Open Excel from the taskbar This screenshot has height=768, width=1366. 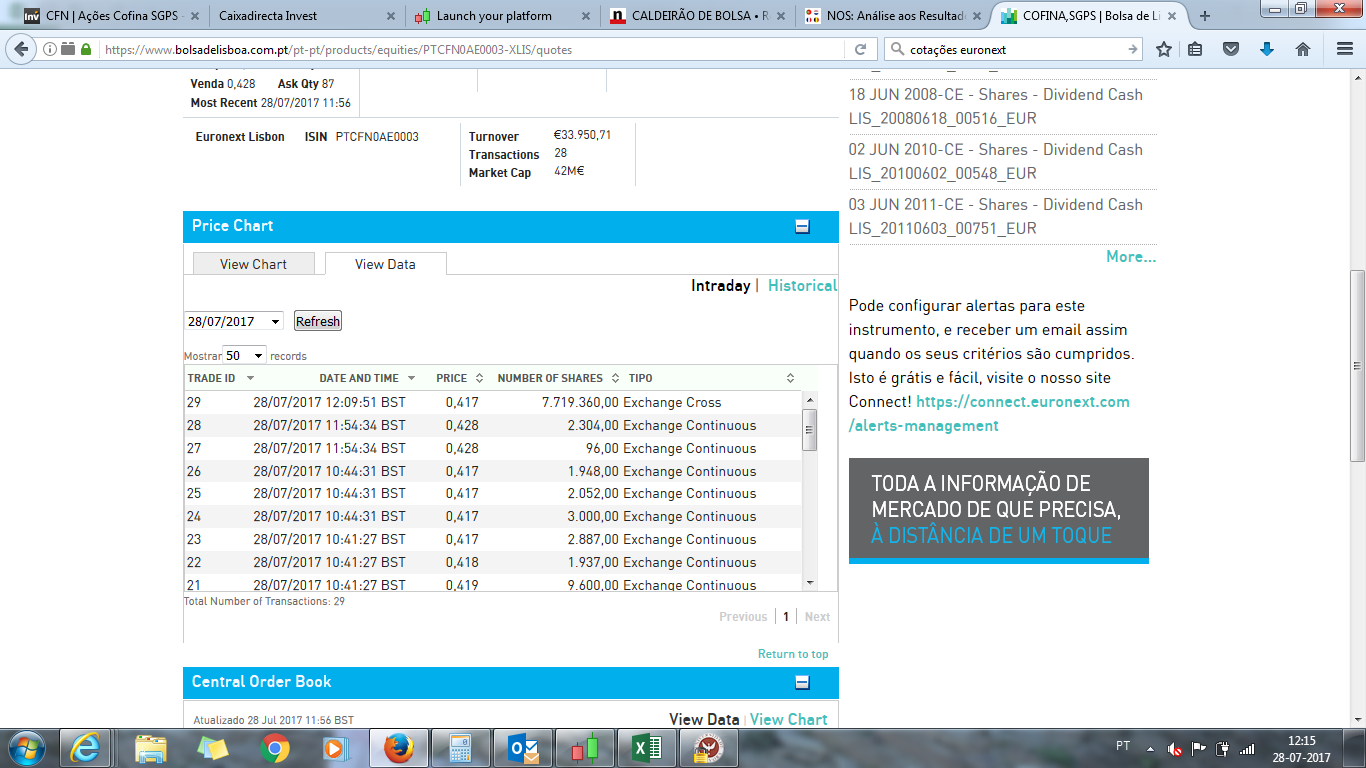click(x=647, y=747)
